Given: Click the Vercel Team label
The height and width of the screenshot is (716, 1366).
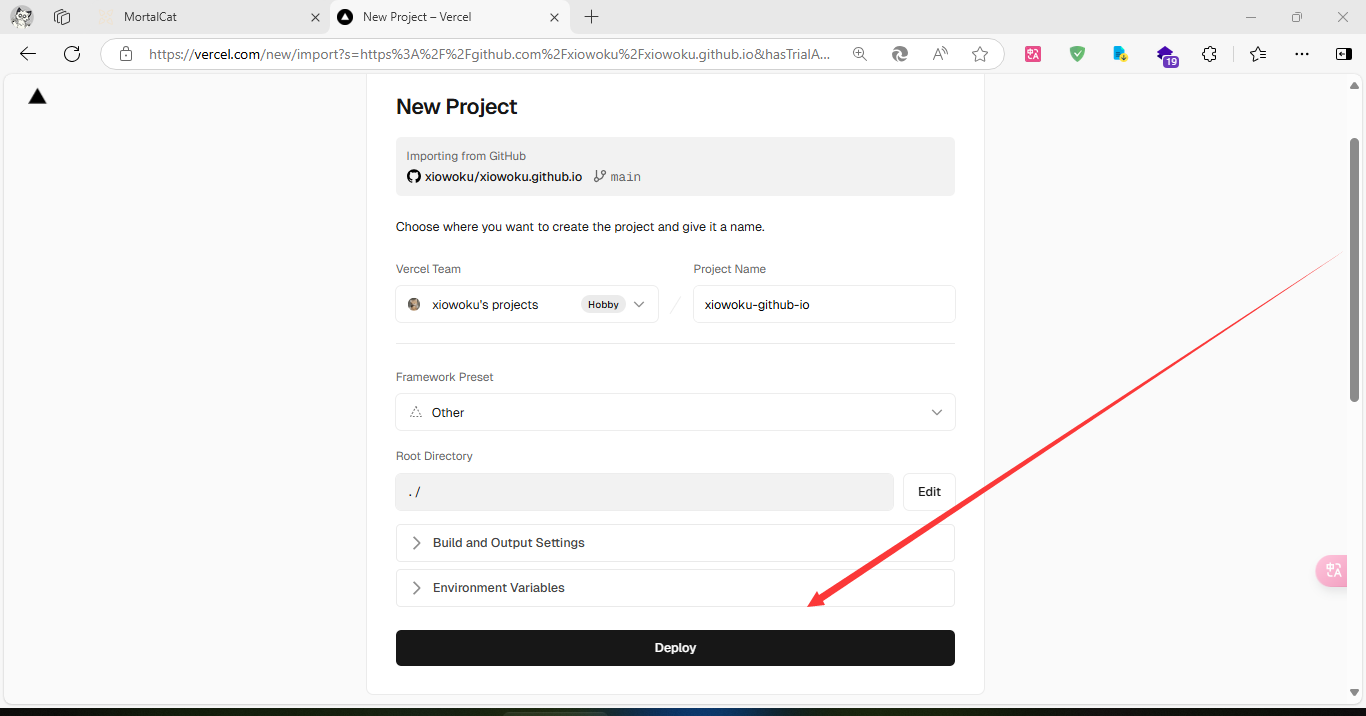Looking at the screenshot, I should point(428,269).
